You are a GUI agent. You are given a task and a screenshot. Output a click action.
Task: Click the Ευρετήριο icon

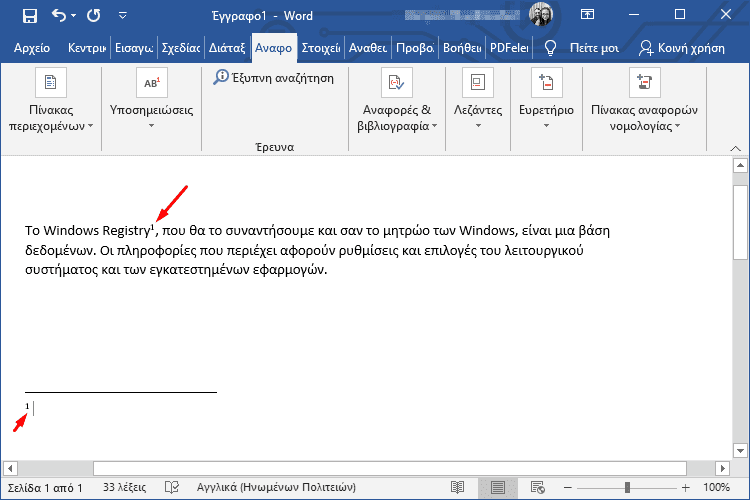pos(546,82)
